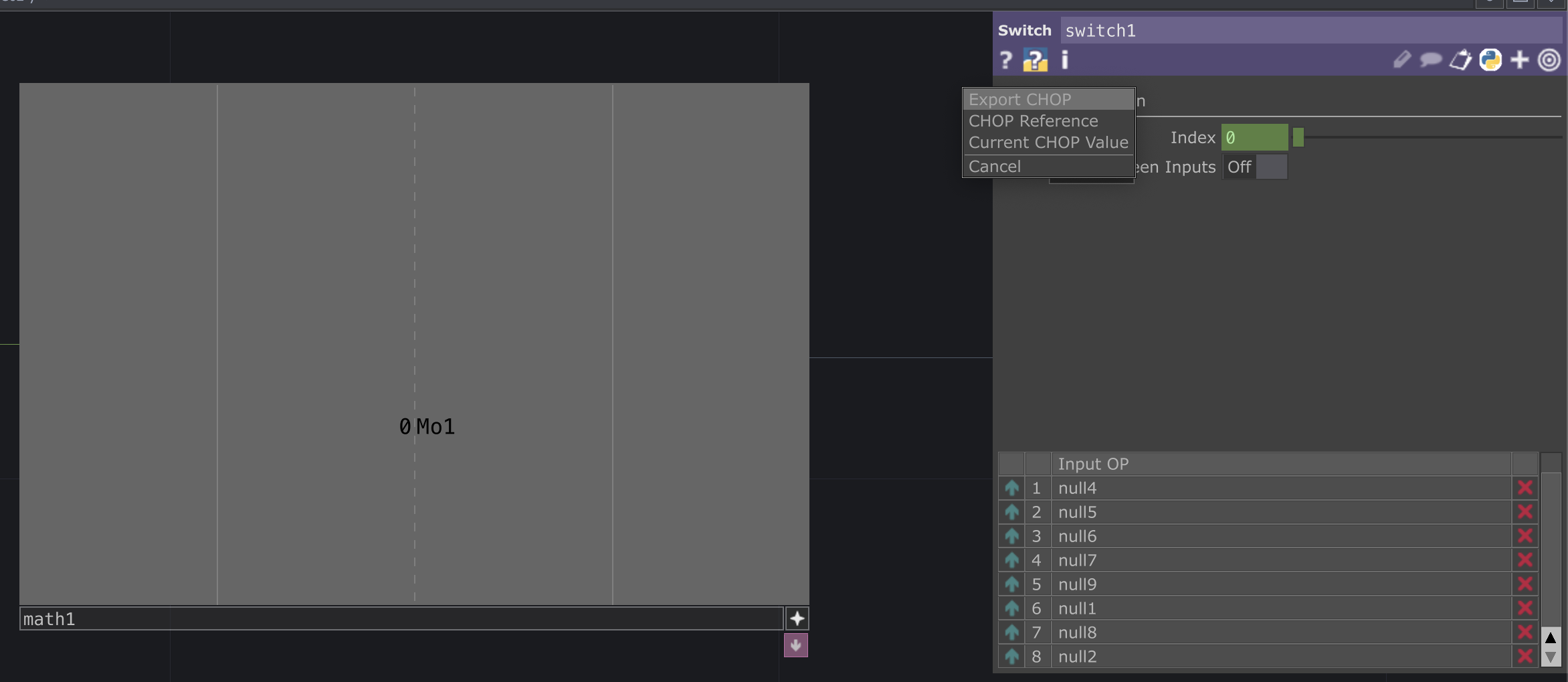Remove null4 input with red X

click(1525, 488)
